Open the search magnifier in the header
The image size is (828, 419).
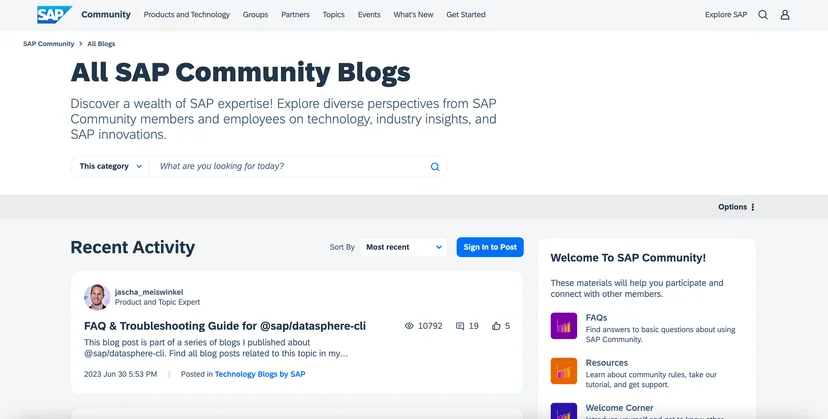(x=763, y=15)
